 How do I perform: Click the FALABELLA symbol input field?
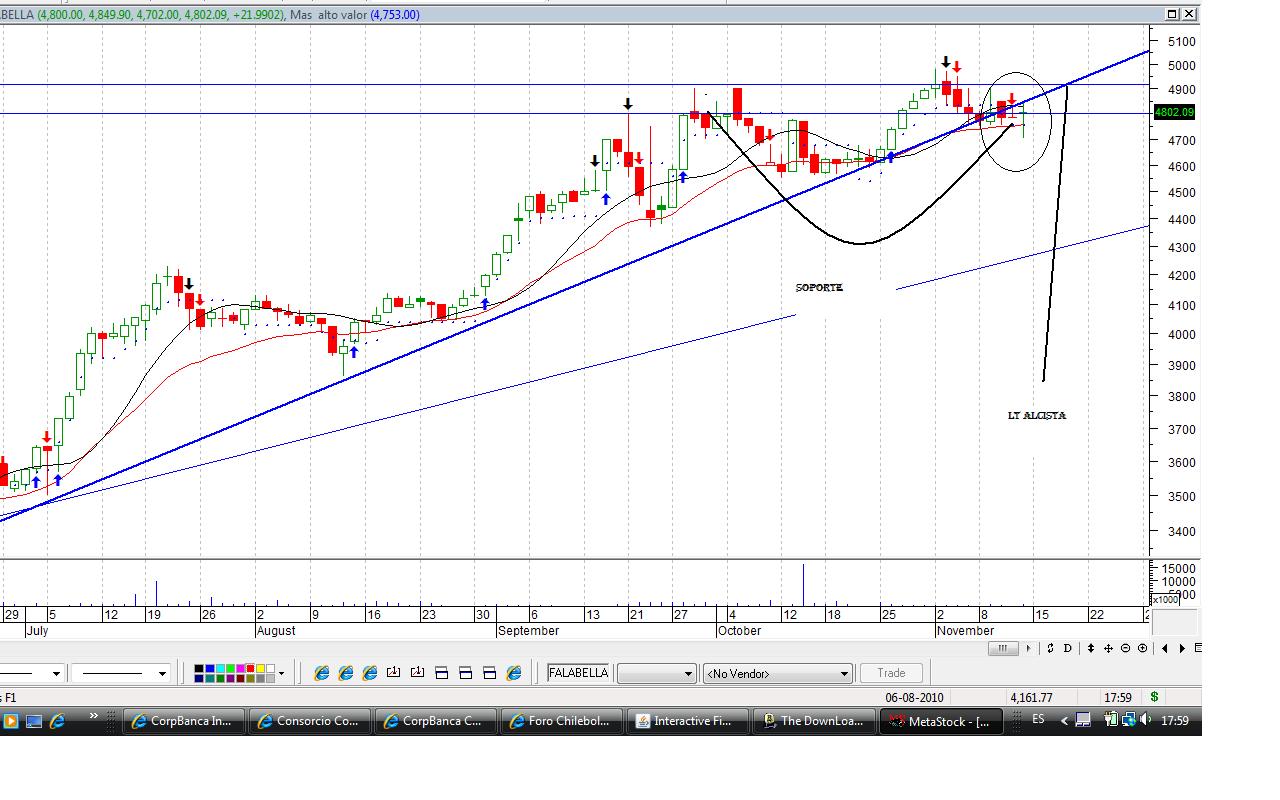pos(579,673)
